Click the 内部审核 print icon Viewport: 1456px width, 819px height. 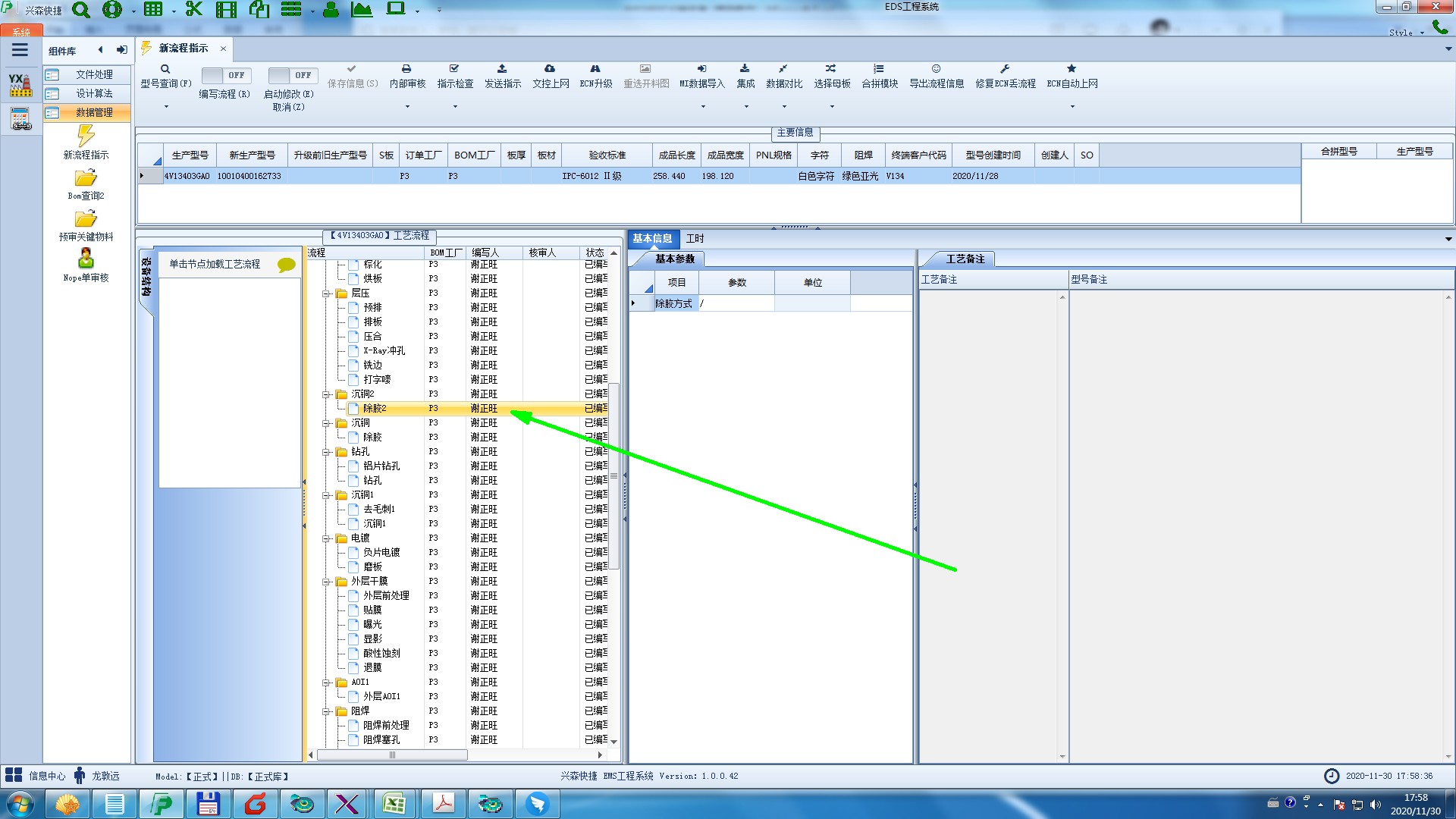(x=406, y=69)
